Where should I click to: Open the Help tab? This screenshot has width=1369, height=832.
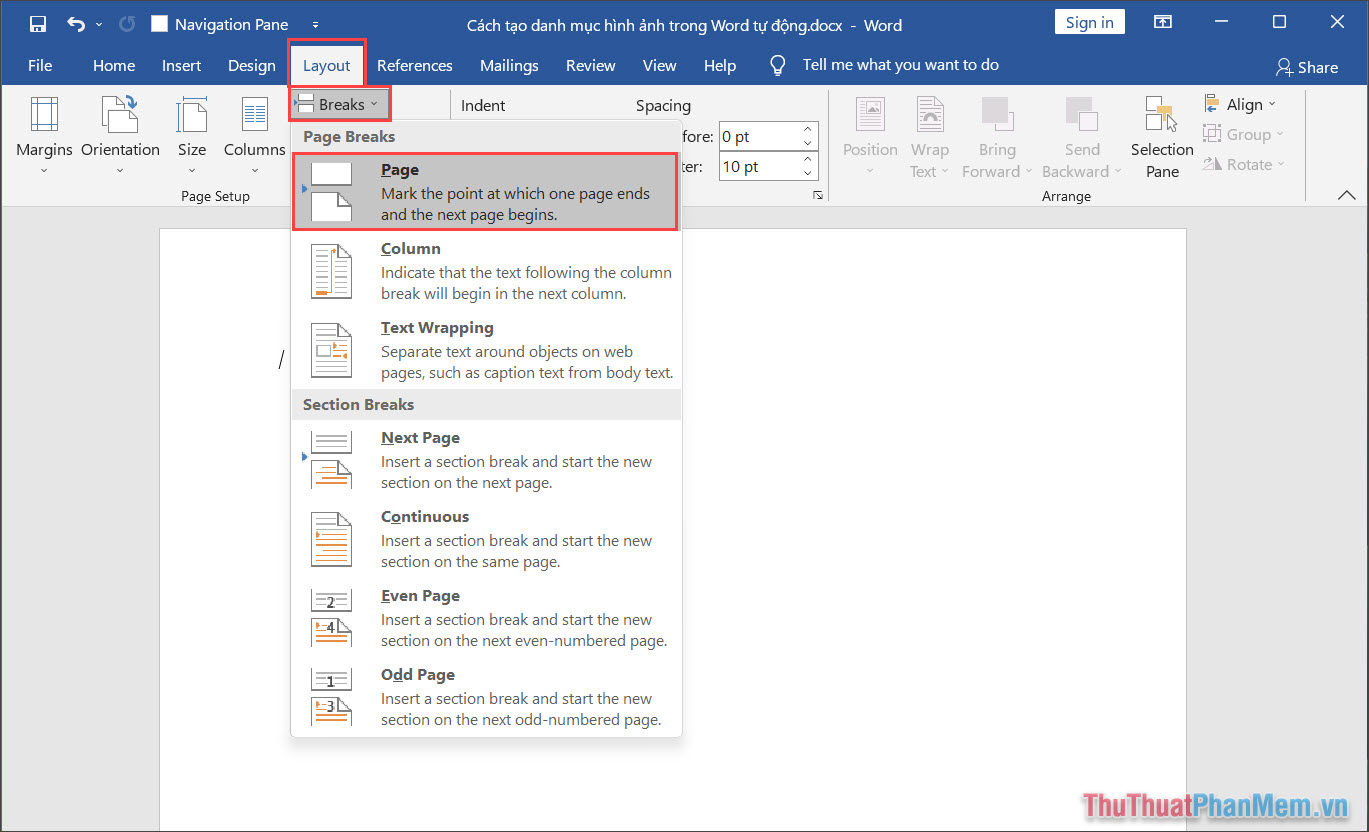tap(719, 65)
